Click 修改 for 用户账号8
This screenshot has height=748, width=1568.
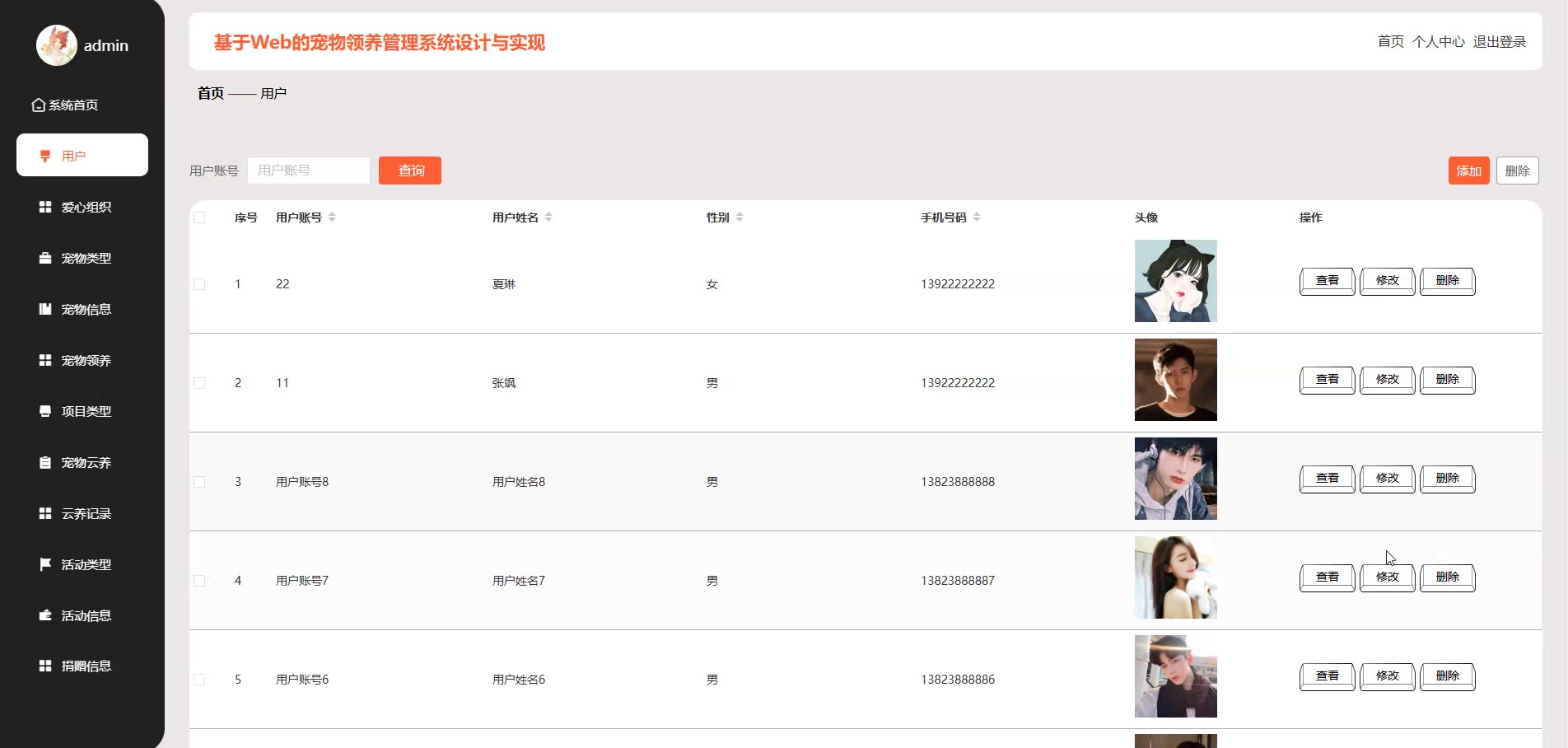pyautogui.click(x=1388, y=479)
